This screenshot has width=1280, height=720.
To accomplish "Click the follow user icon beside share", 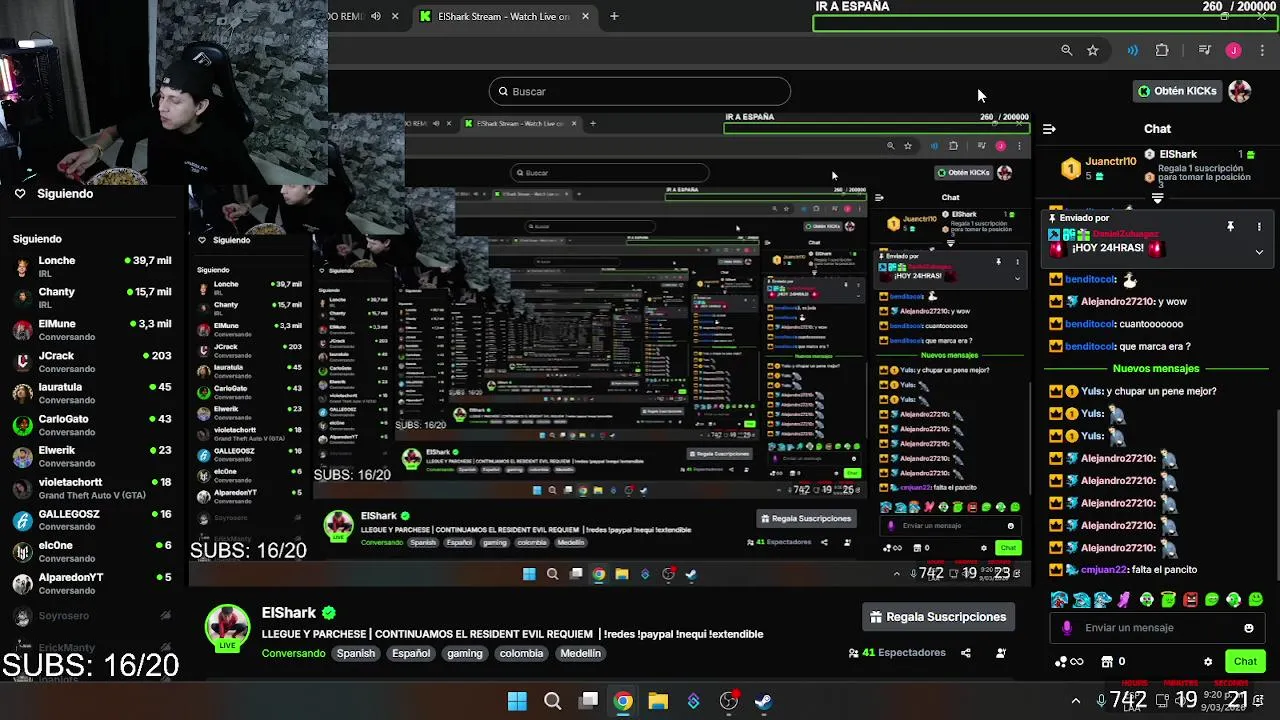I will coord(1001,653).
